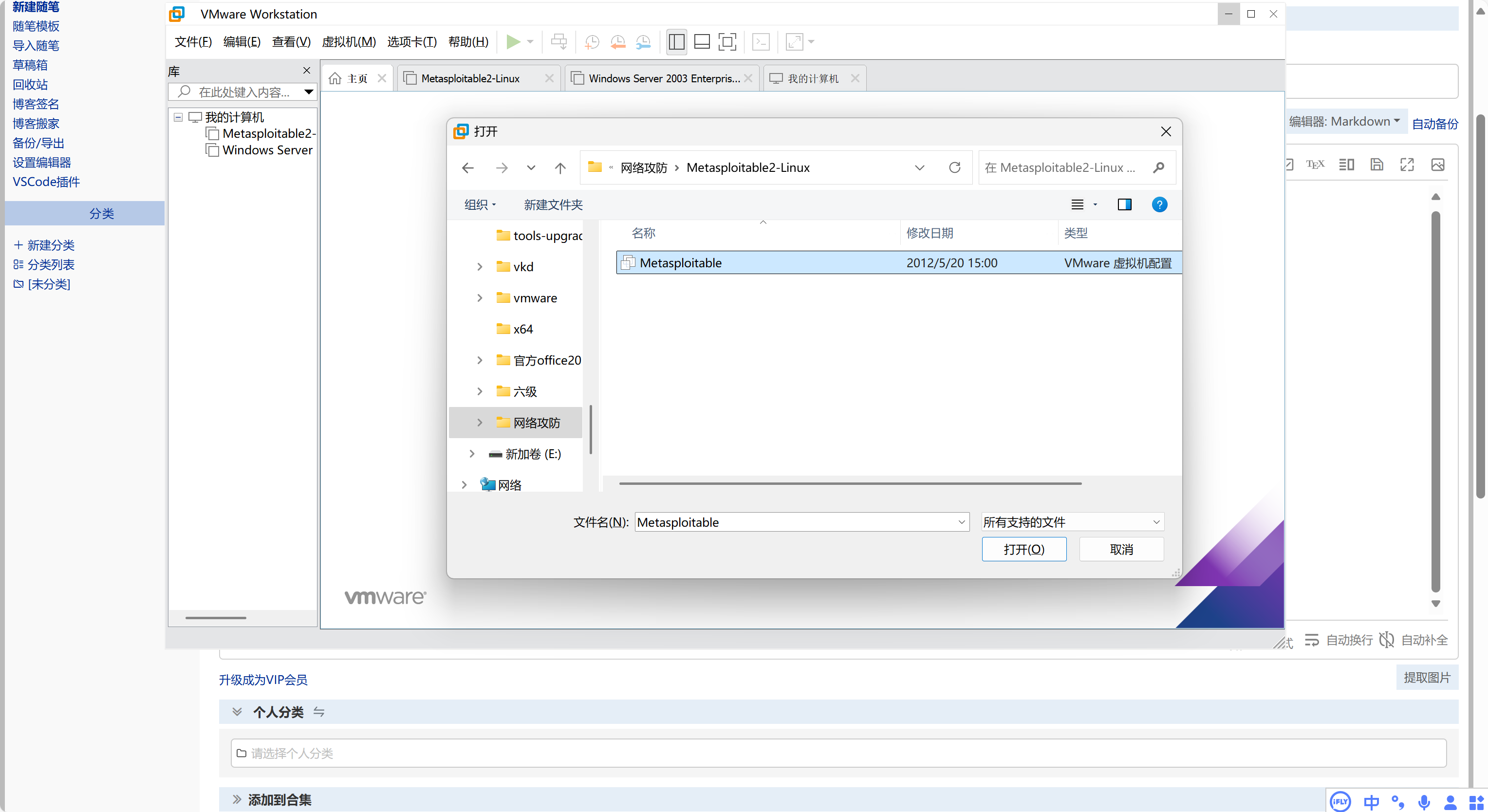Enter full screen mode icon
Image resolution: width=1488 pixels, height=812 pixels.
(x=727, y=41)
